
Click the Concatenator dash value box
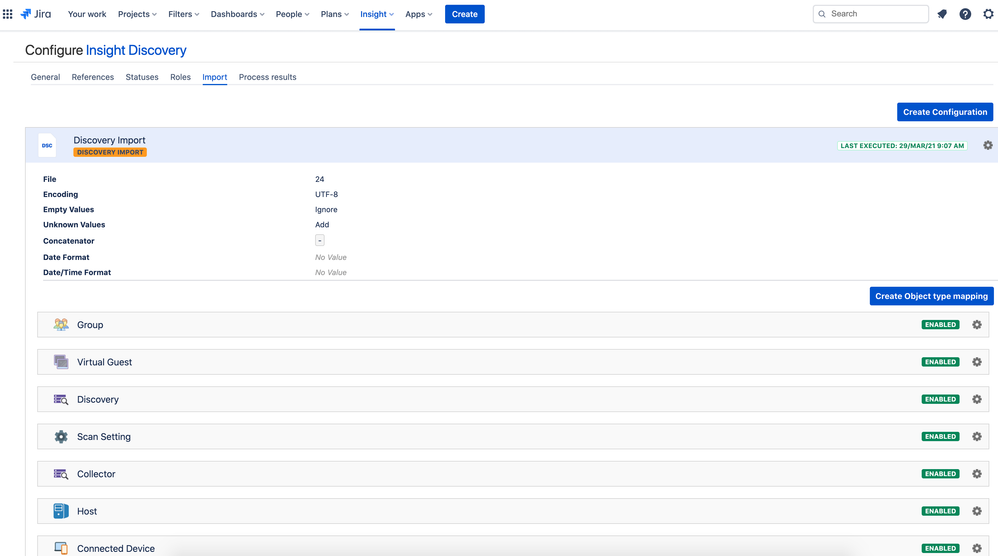[x=320, y=240]
